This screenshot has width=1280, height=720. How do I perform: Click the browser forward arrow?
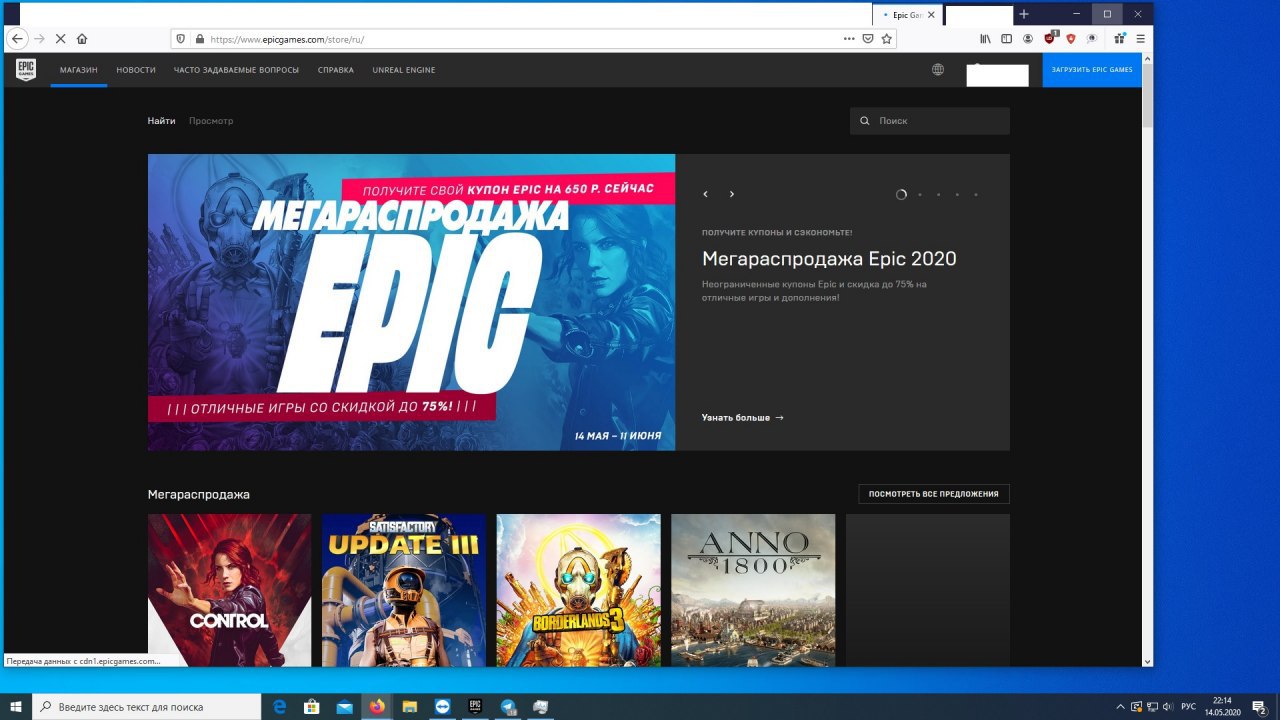tap(40, 39)
